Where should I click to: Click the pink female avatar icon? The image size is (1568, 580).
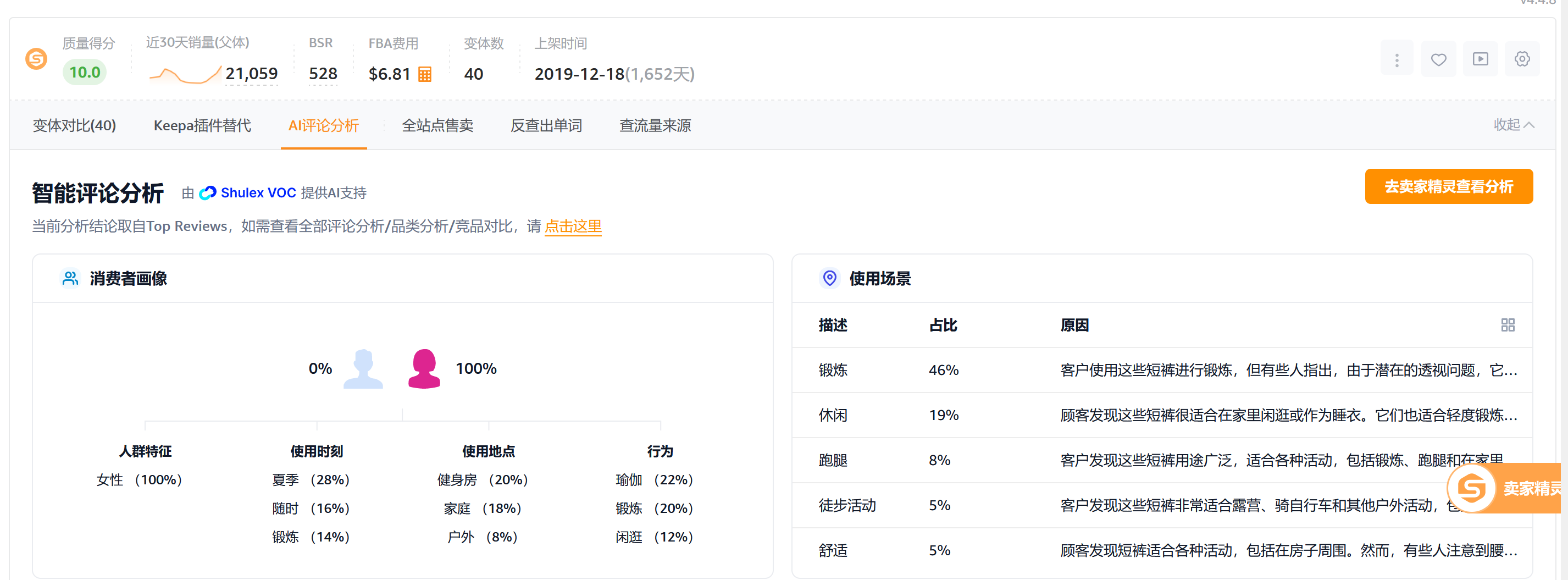424,368
